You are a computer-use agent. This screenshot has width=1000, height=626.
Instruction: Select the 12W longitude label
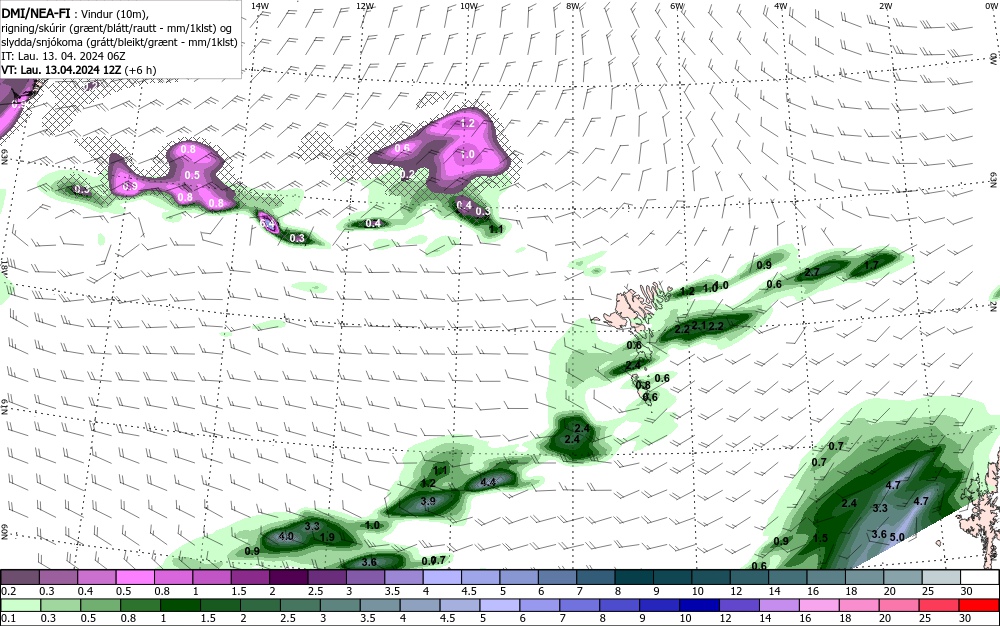[x=365, y=6]
